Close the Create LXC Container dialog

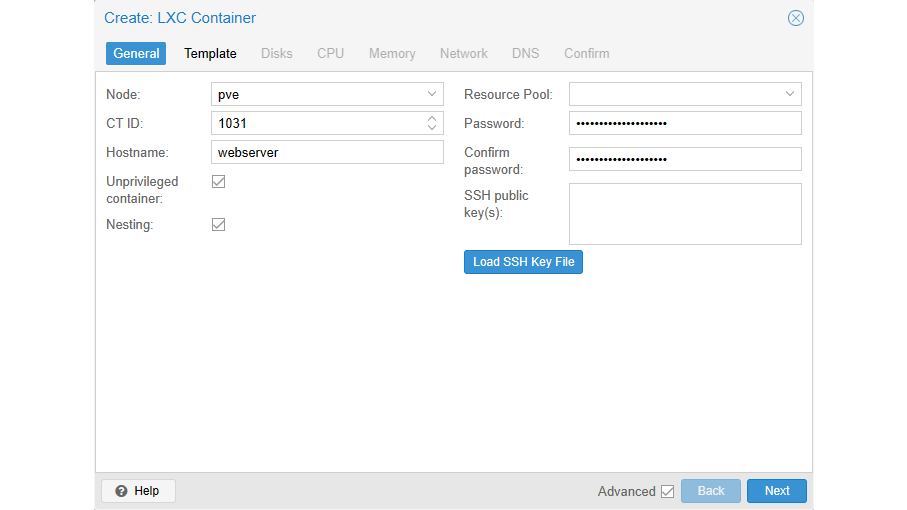[795, 18]
